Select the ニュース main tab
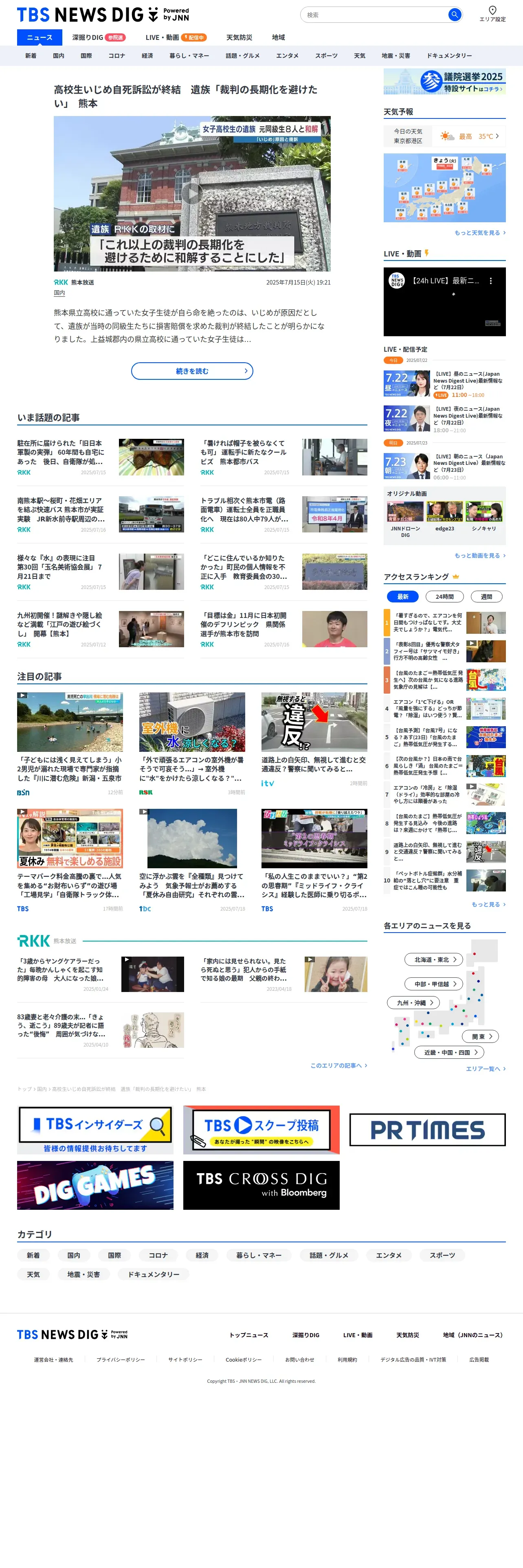 [x=40, y=38]
